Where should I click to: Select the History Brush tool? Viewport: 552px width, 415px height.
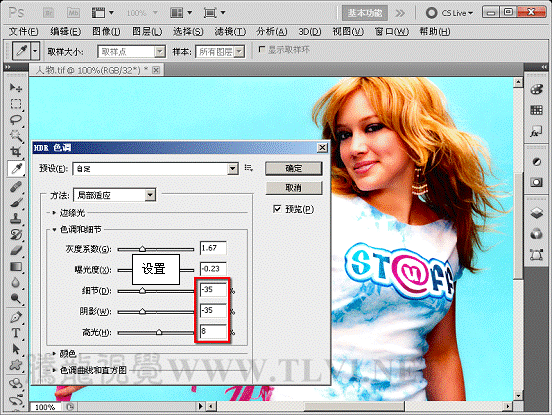[x=15, y=234]
